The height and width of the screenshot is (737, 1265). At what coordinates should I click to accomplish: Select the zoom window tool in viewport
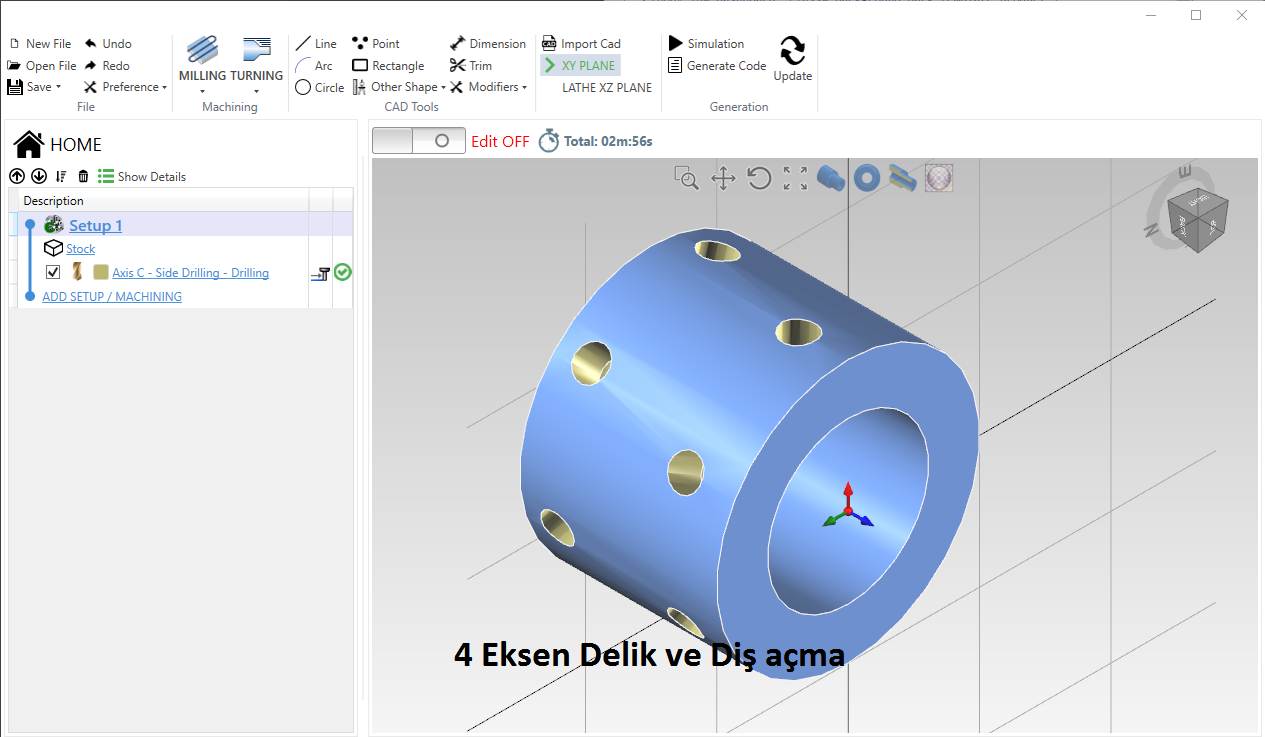tap(686, 179)
